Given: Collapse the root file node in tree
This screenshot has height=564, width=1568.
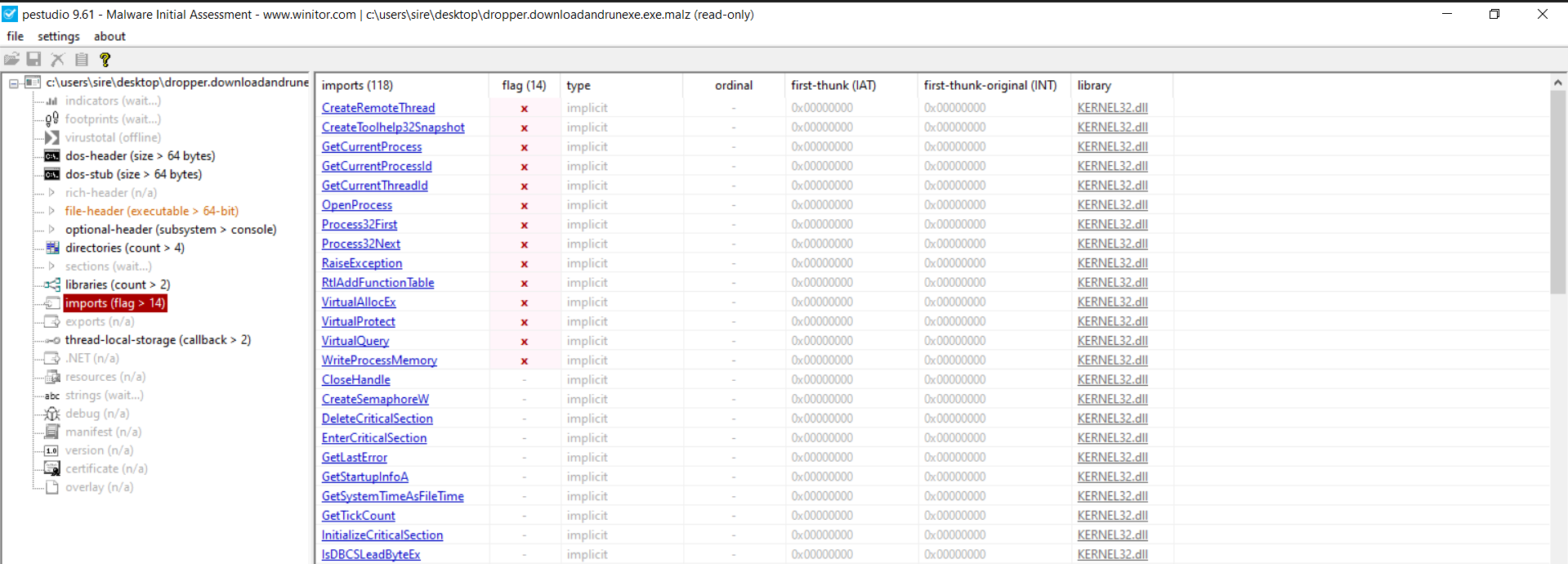Looking at the screenshot, I should tap(14, 83).
